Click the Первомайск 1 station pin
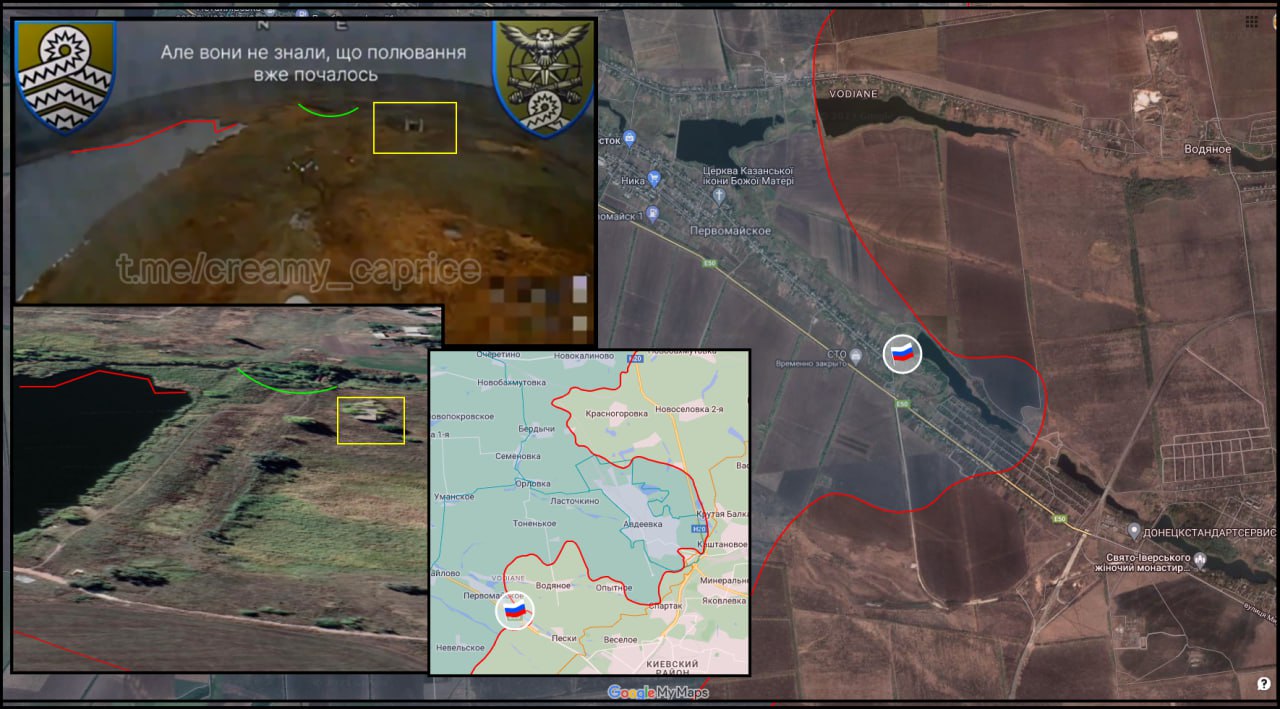 [651, 215]
